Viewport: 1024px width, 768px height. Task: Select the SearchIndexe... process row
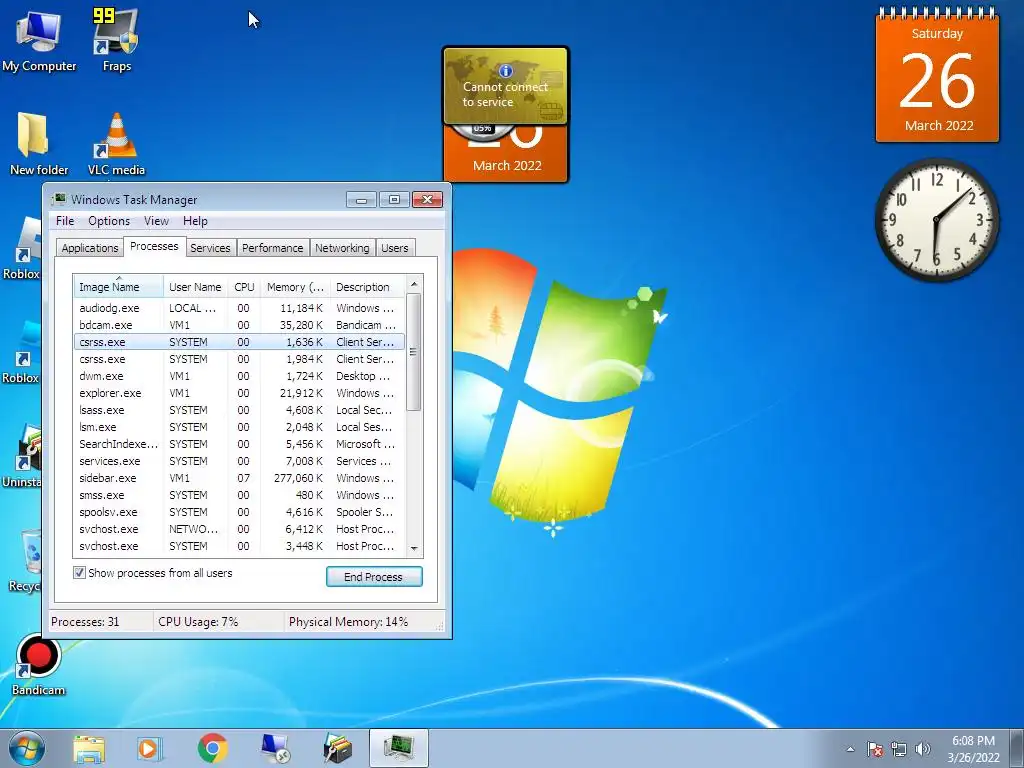[x=239, y=443]
